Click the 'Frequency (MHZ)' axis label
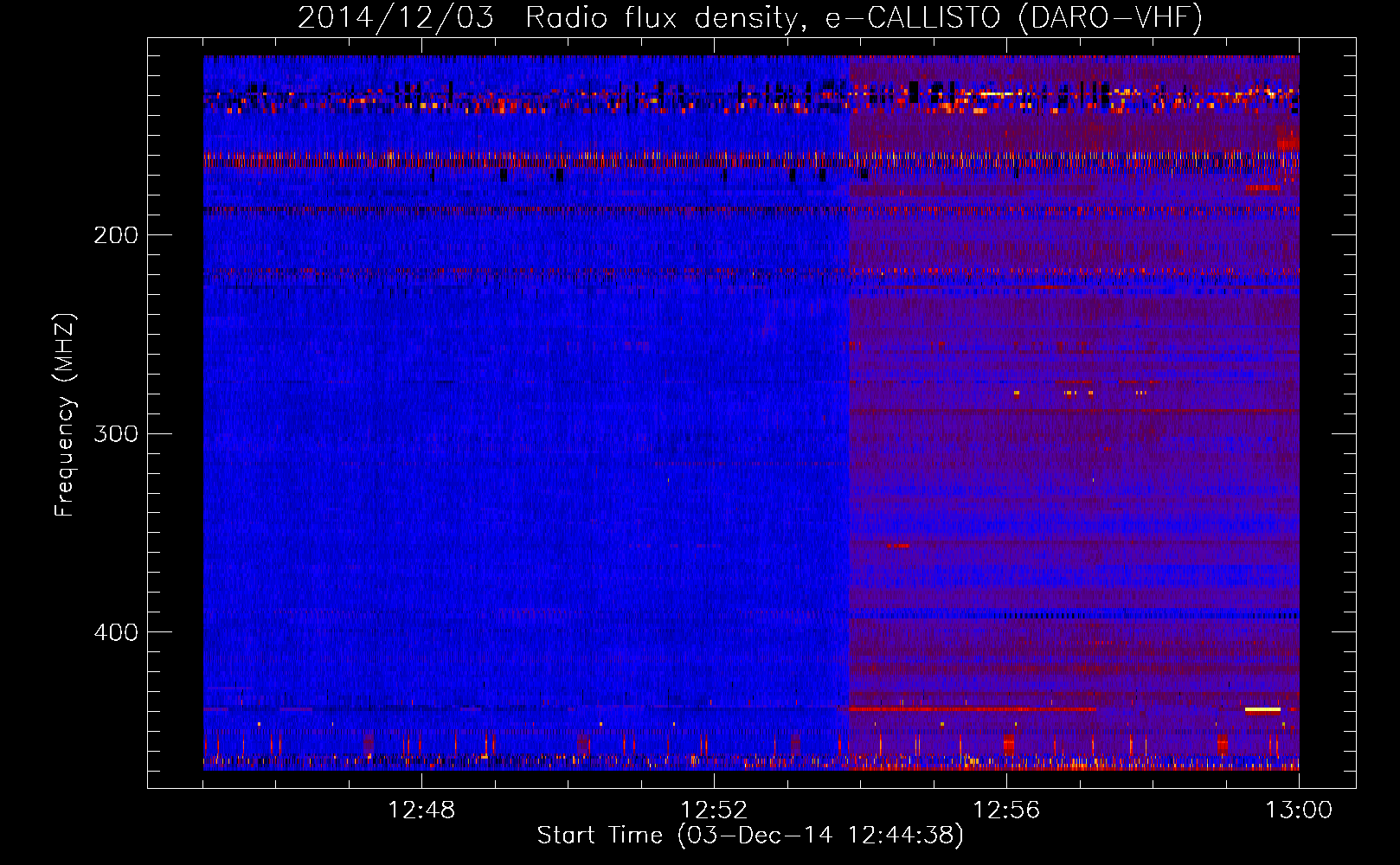 tap(65, 415)
